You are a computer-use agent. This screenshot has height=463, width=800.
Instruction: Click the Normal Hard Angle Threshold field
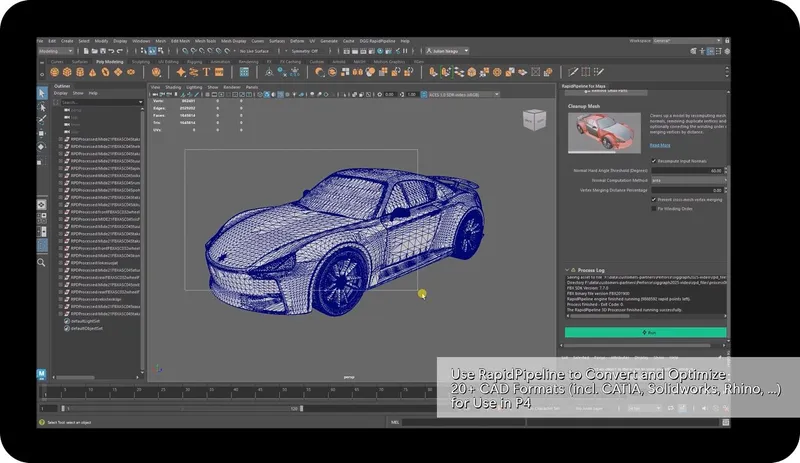(688, 171)
